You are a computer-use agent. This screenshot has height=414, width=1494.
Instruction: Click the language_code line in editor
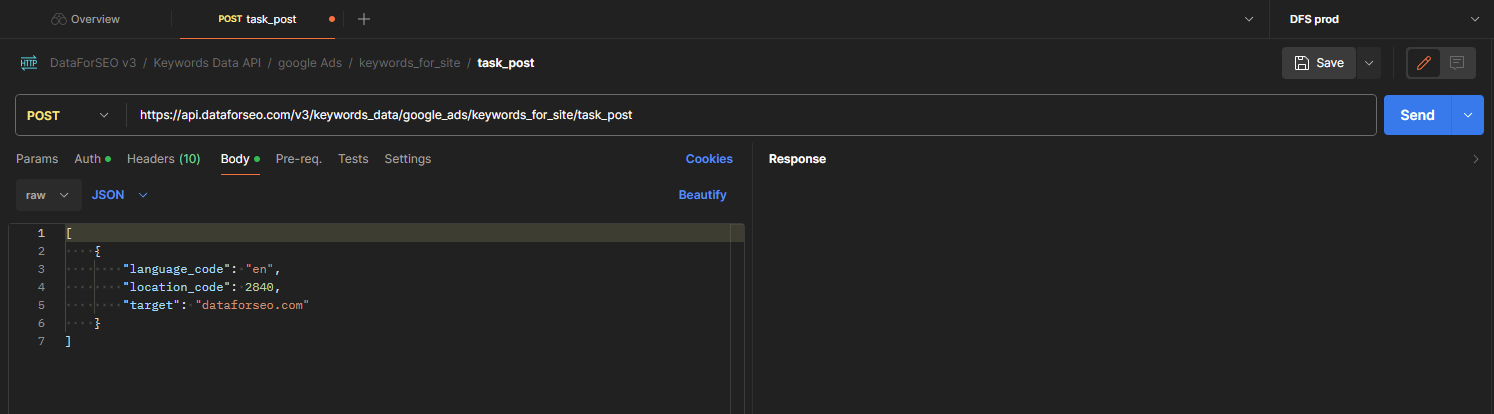click(202, 269)
